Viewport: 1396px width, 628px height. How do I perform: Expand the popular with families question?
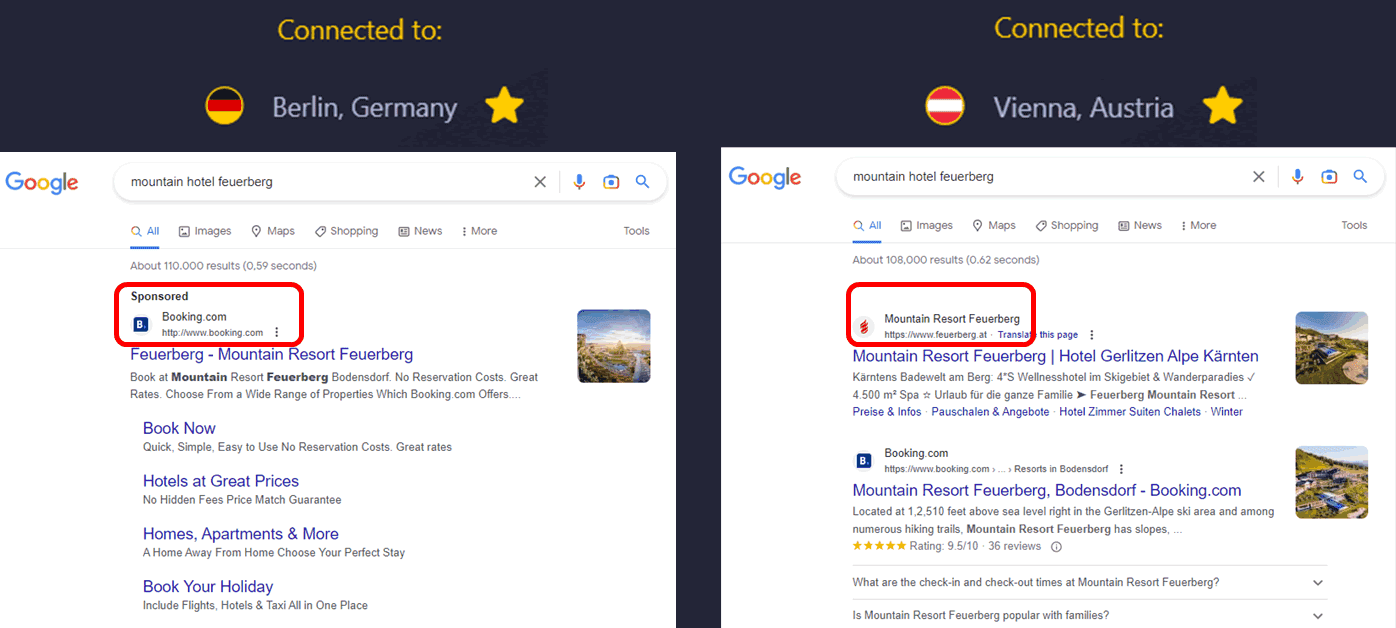point(1317,615)
